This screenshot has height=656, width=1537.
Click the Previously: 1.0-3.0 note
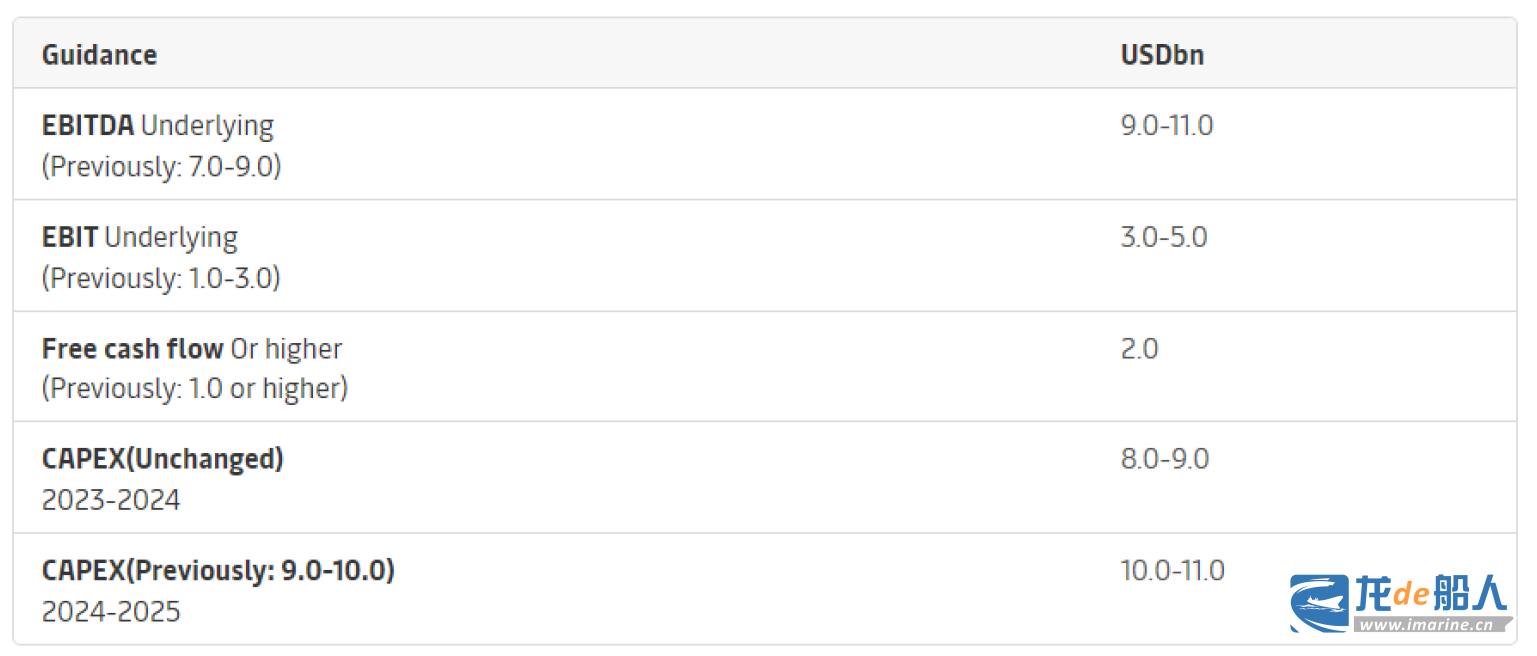point(161,278)
